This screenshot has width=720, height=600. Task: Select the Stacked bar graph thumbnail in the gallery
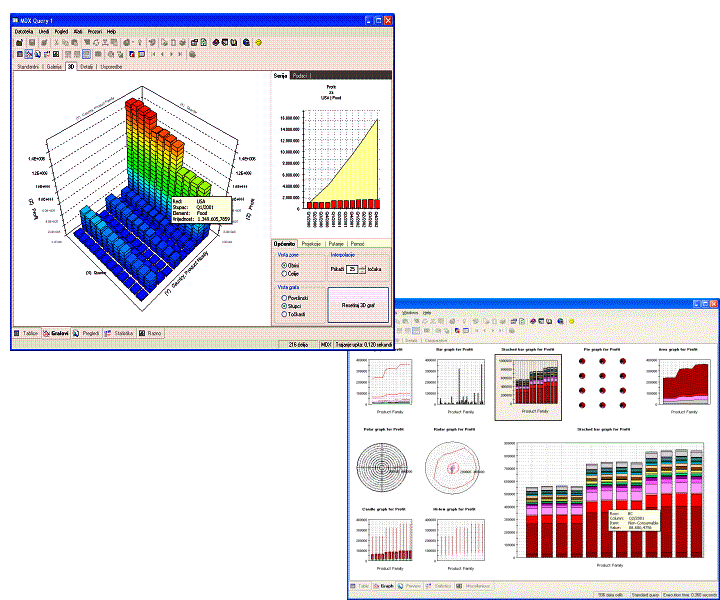point(528,387)
